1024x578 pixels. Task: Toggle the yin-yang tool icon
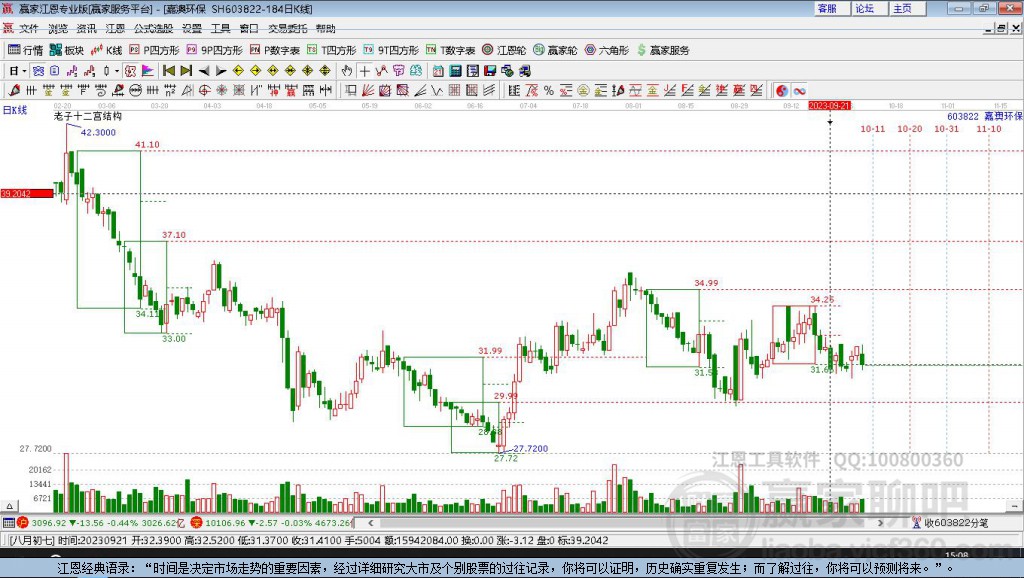(x=782, y=91)
